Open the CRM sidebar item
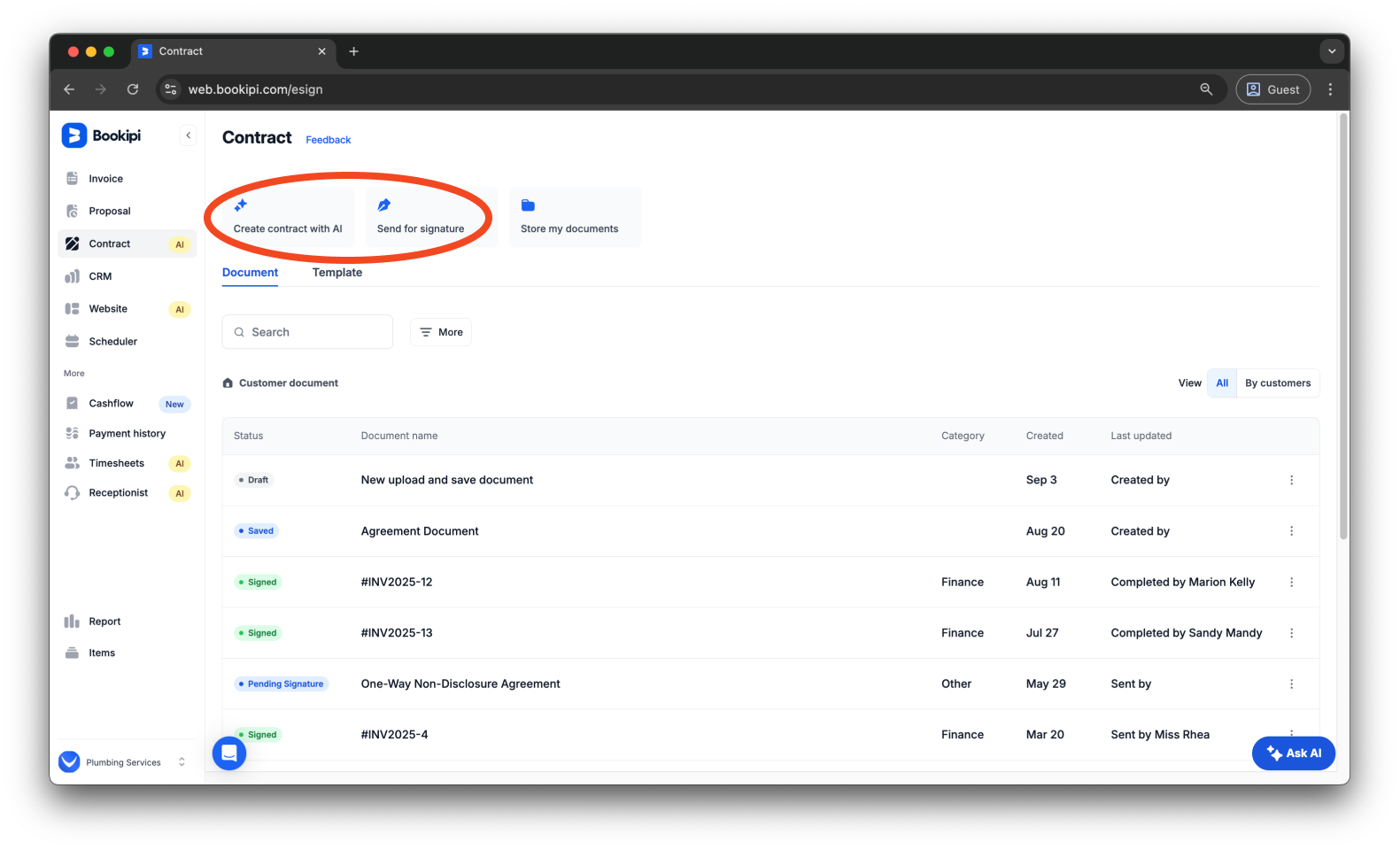 pos(100,276)
